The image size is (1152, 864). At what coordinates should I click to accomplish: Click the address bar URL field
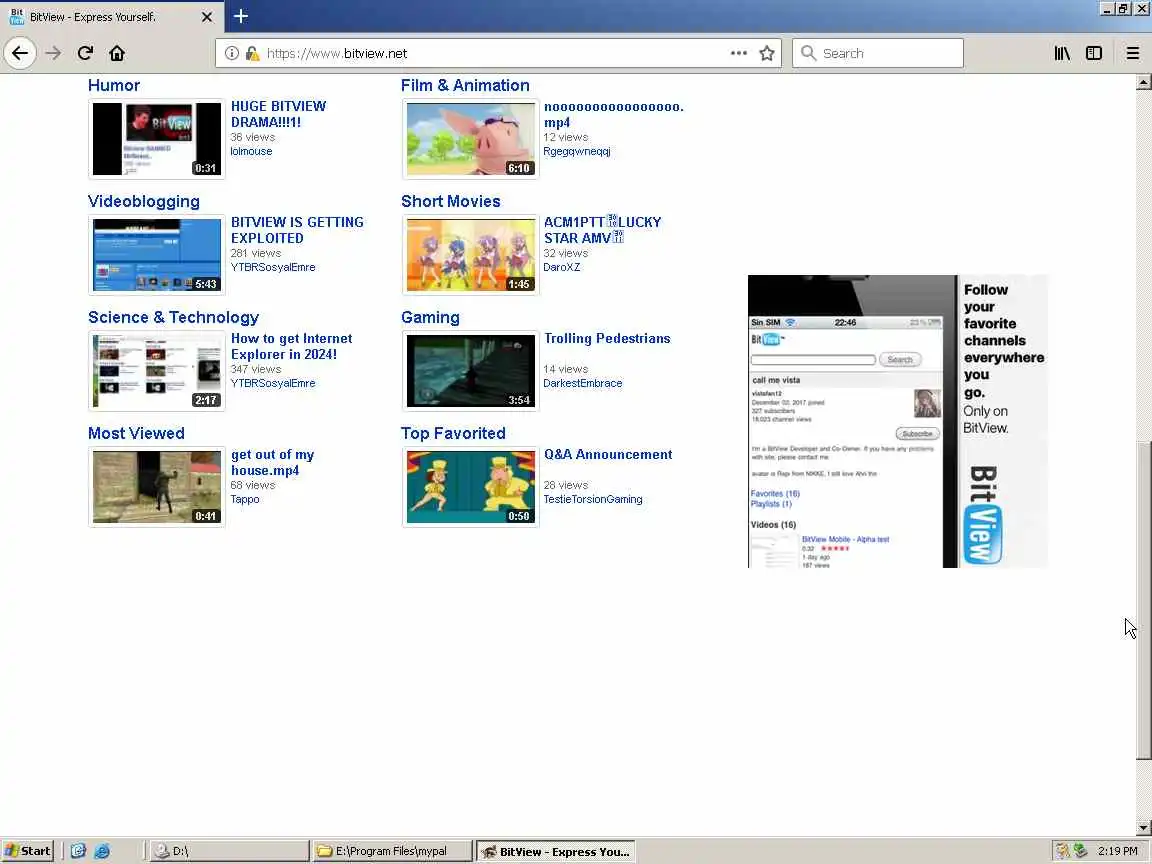(498, 53)
